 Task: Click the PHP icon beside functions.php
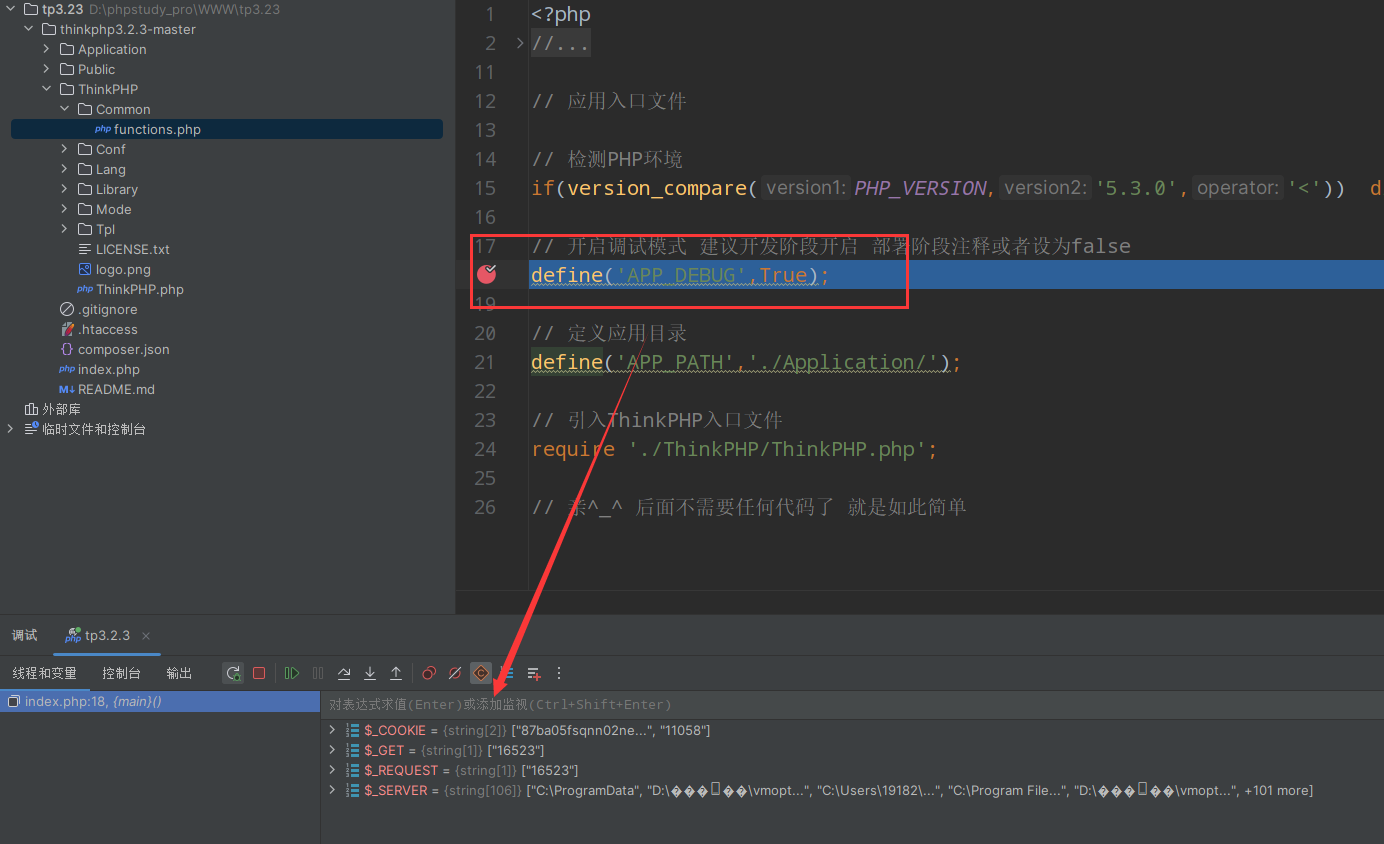point(103,129)
